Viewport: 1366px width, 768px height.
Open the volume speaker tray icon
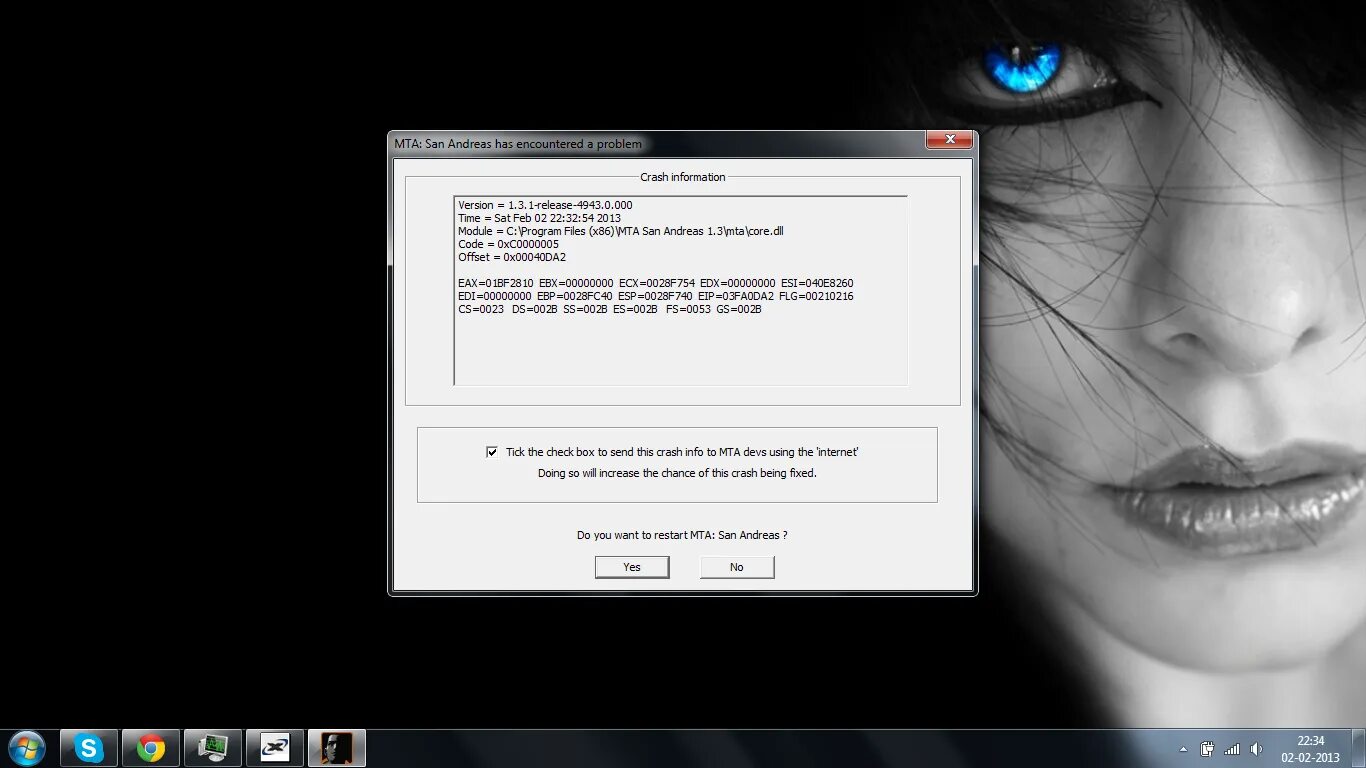[1257, 749]
